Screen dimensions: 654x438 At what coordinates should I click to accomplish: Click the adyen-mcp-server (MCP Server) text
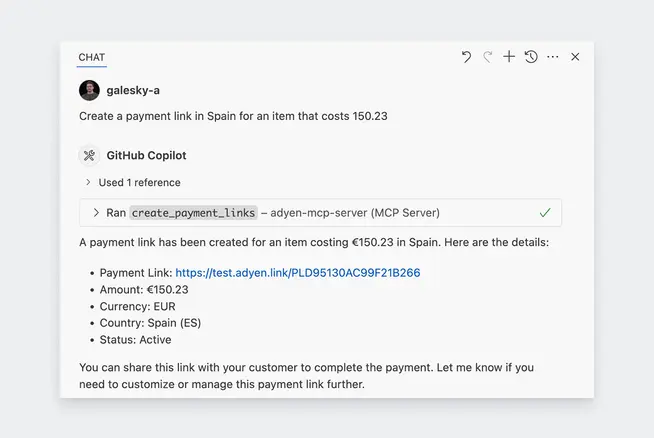click(355, 213)
